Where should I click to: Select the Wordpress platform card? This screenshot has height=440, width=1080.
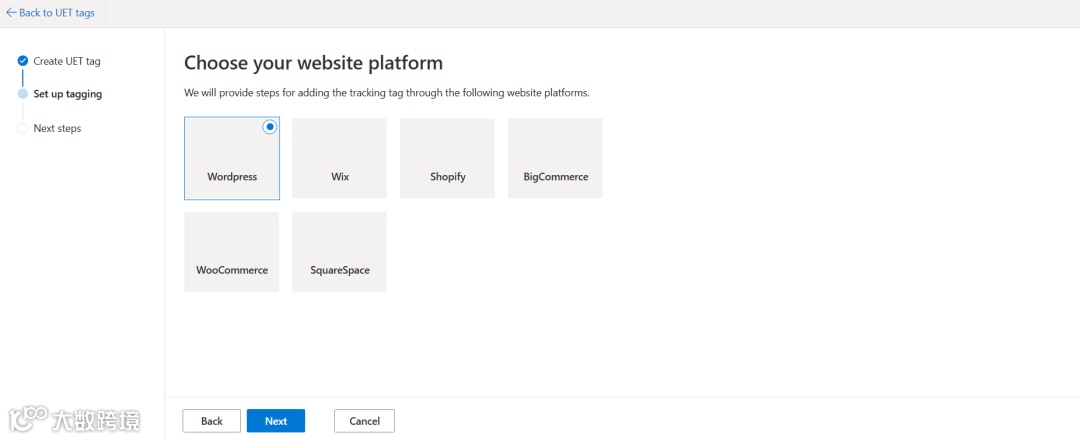[x=232, y=158]
